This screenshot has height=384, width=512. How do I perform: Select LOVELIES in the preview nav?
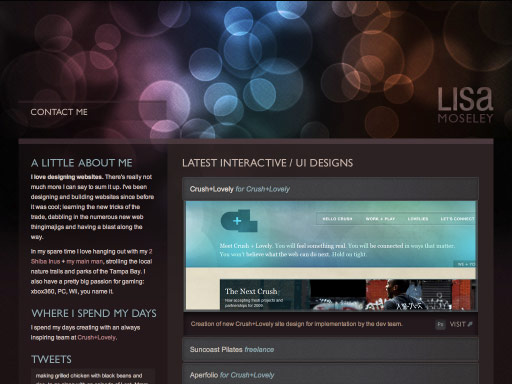[x=418, y=219]
